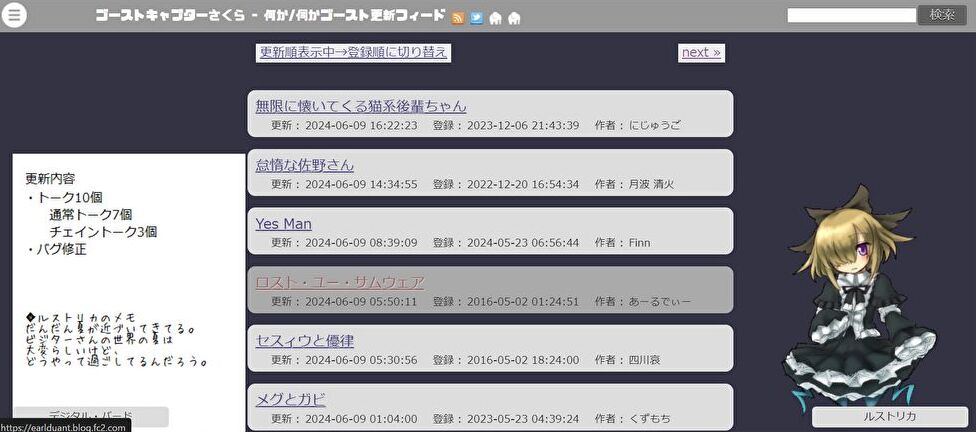This screenshot has height=432, width=976.
Task: Select registration date 2022-12-20 16:54:34
Action: coord(523,184)
